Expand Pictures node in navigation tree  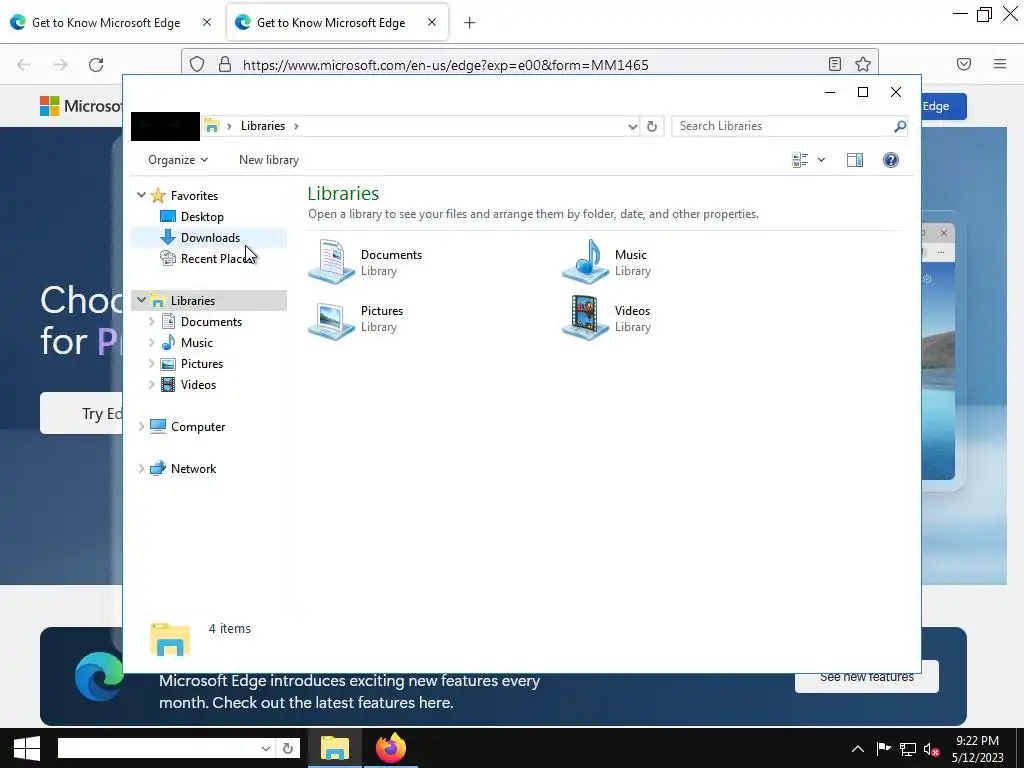(x=152, y=364)
